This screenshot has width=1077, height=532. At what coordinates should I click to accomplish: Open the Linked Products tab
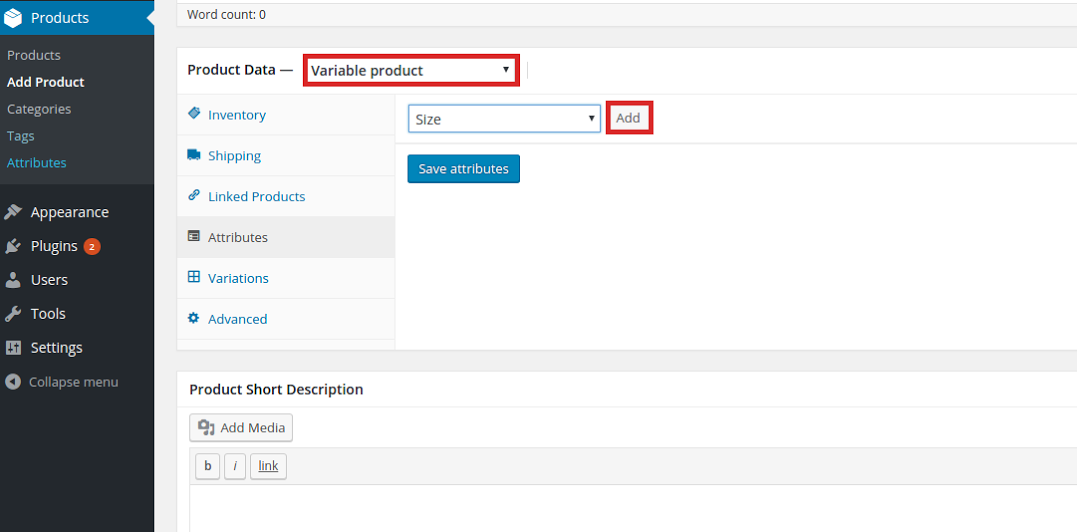point(286,196)
